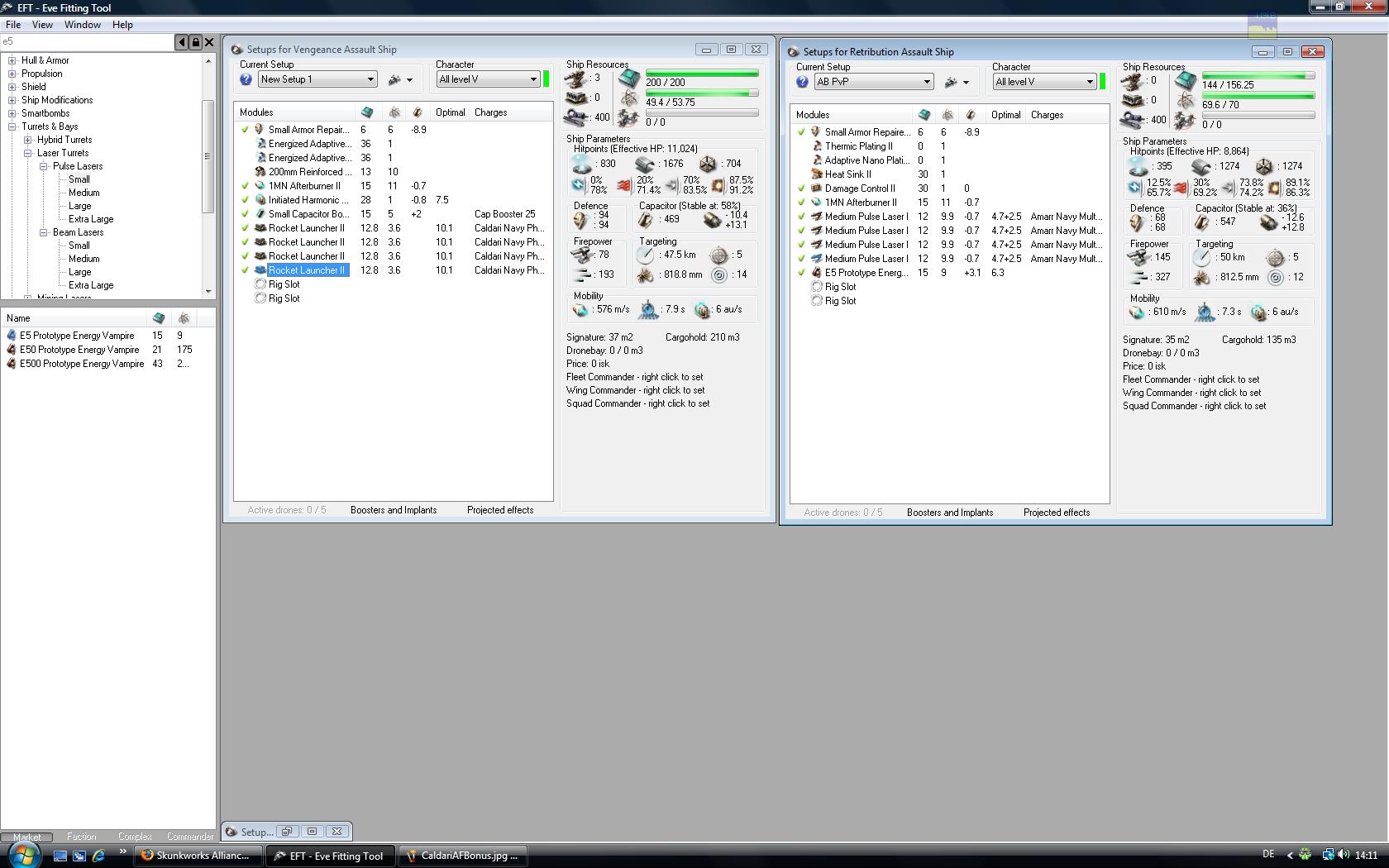Open the Windows Start orb

[x=25, y=855]
